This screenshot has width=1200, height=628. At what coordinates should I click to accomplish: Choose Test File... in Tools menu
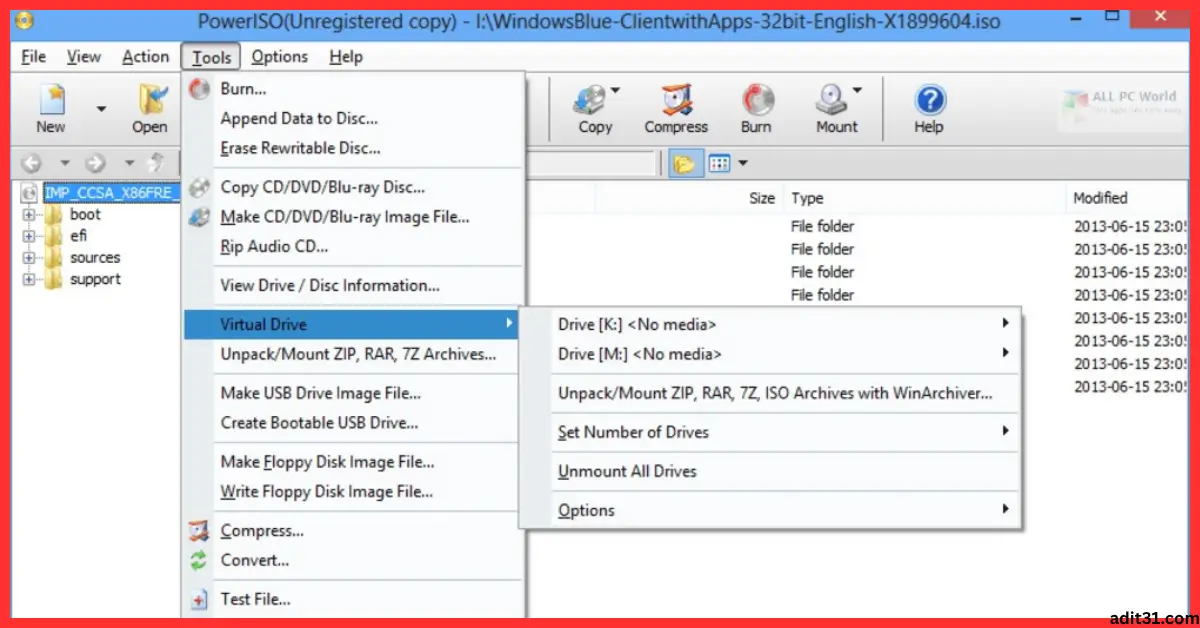(x=354, y=599)
